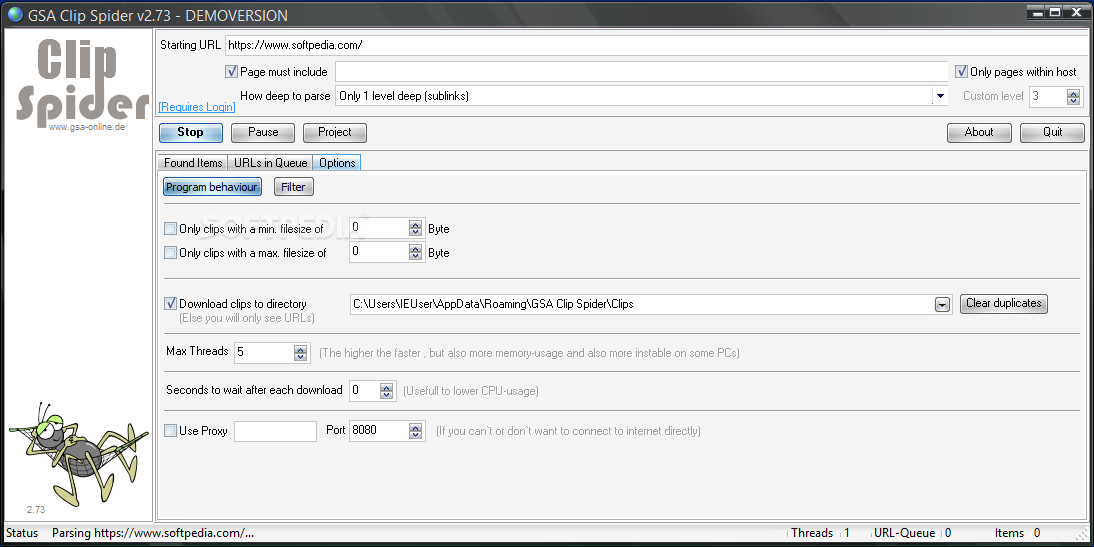Image resolution: width=1094 pixels, height=547 pixels.
Task: Click the 2.73 version label under the mascot
Action: (36, 510)
